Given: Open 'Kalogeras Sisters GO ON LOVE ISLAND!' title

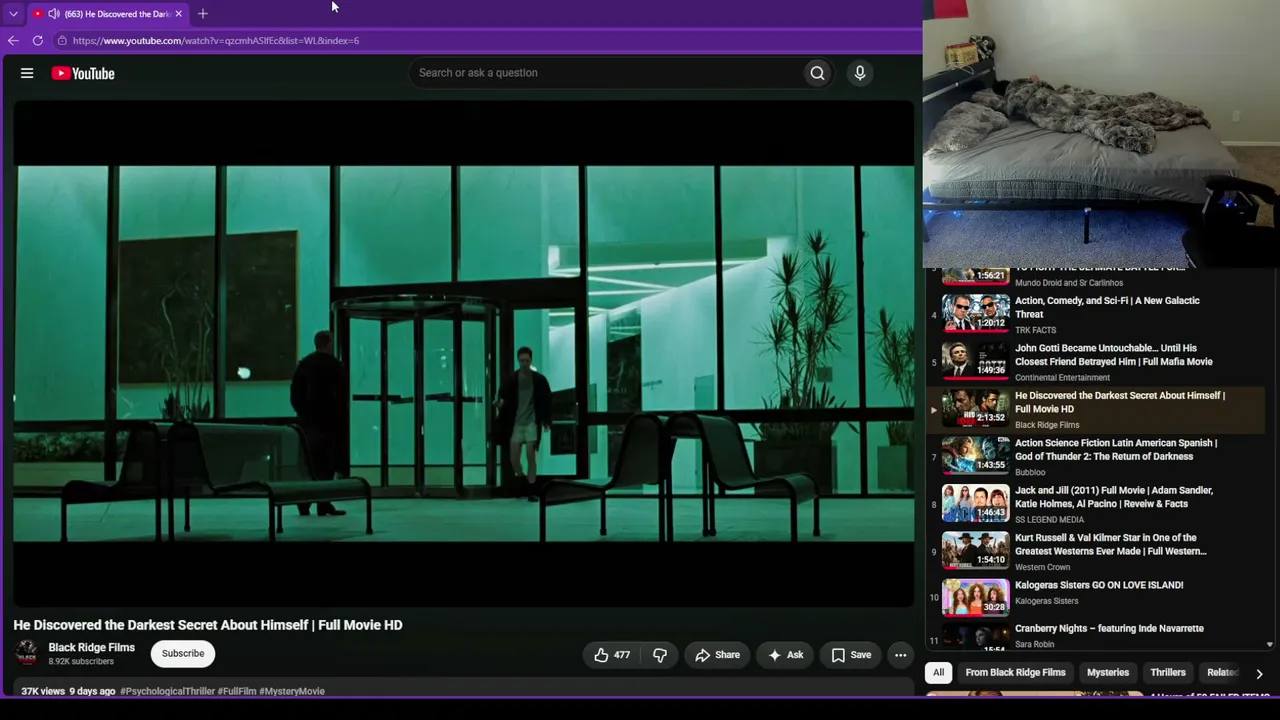Looking at the screenshot, I should point(1099,585).
